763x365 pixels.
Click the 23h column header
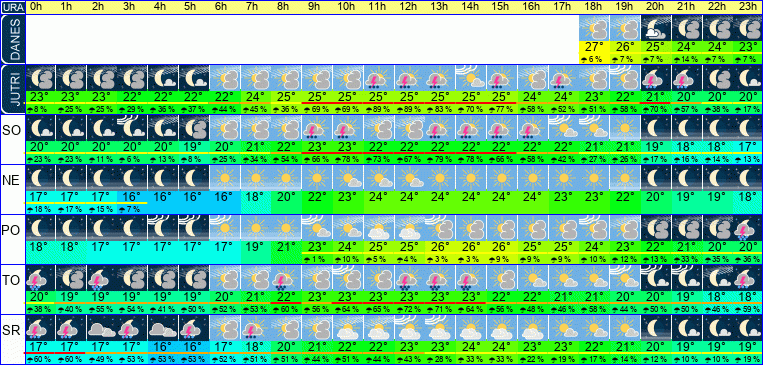click(x=747, y=7)
